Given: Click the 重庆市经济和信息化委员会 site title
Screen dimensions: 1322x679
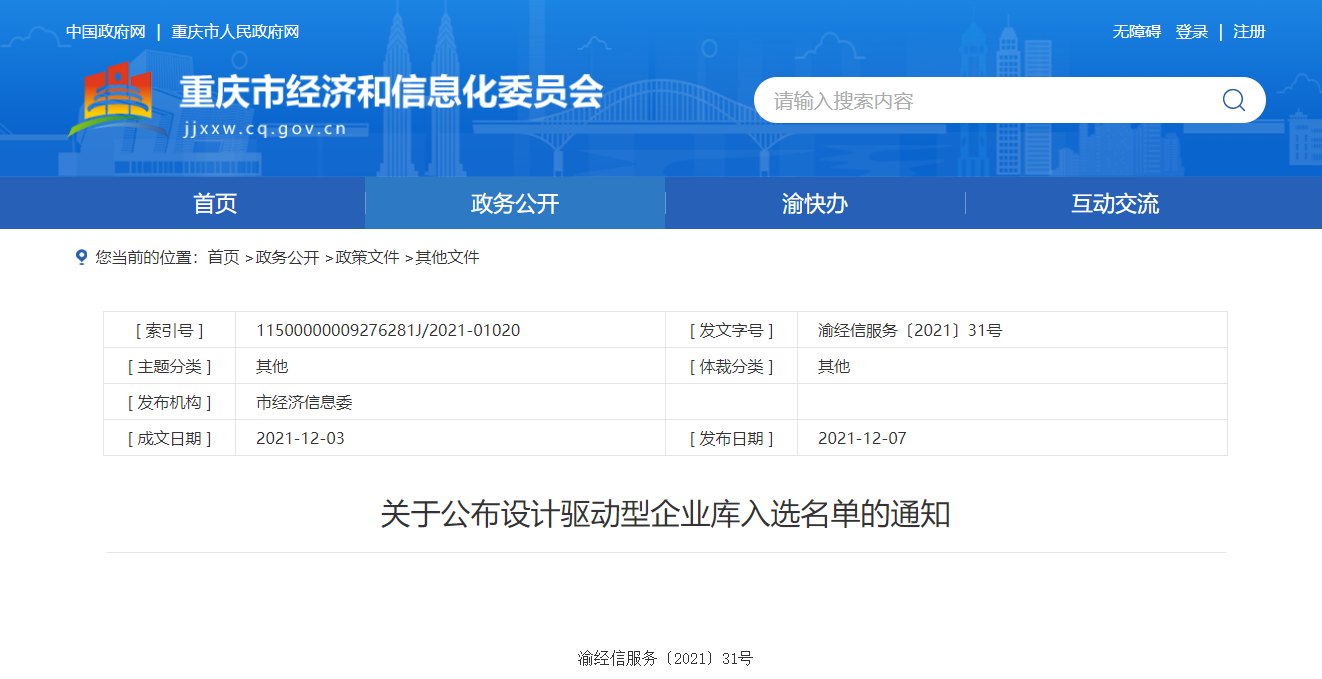Looking at the screenshot, I should (x=391, y=93).
